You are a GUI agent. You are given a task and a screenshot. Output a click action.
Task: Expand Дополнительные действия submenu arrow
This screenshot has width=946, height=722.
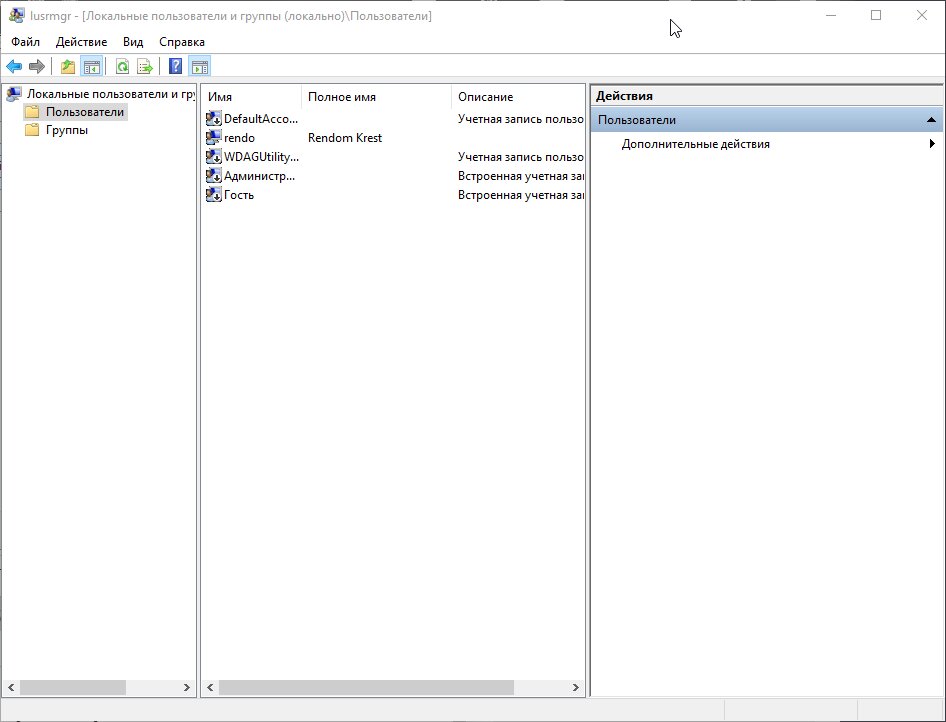point(932,144)
